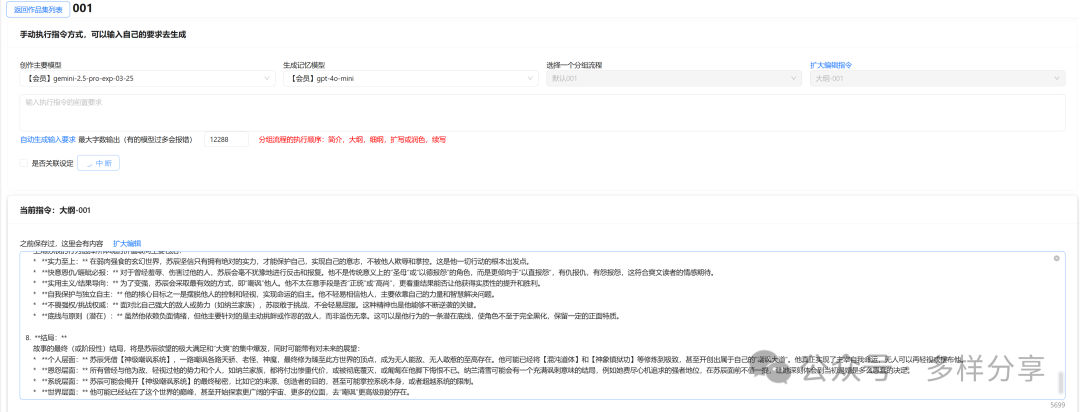This screenshot has width=1080, height=412.
Task: Click the max output field showing 12288
Action: (227, 139)
